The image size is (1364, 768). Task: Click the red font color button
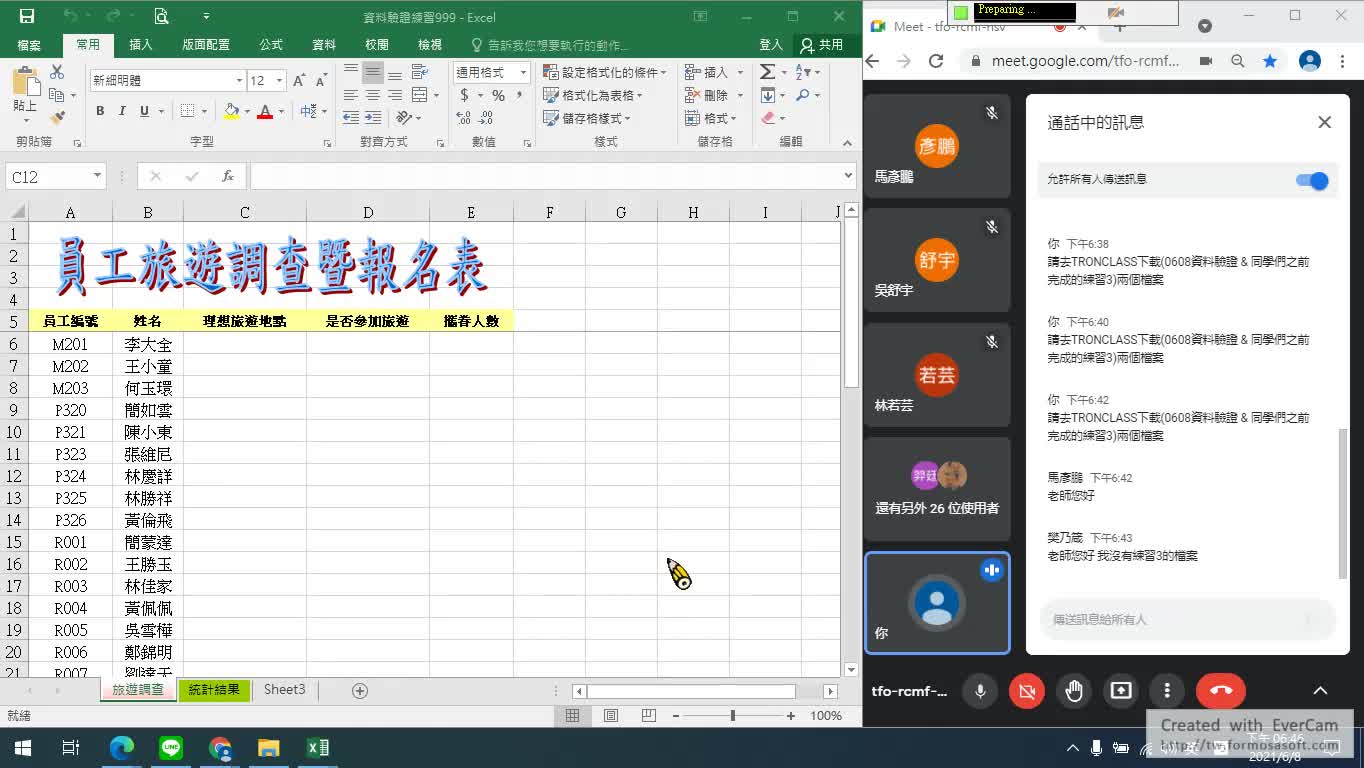coord(265,111)
